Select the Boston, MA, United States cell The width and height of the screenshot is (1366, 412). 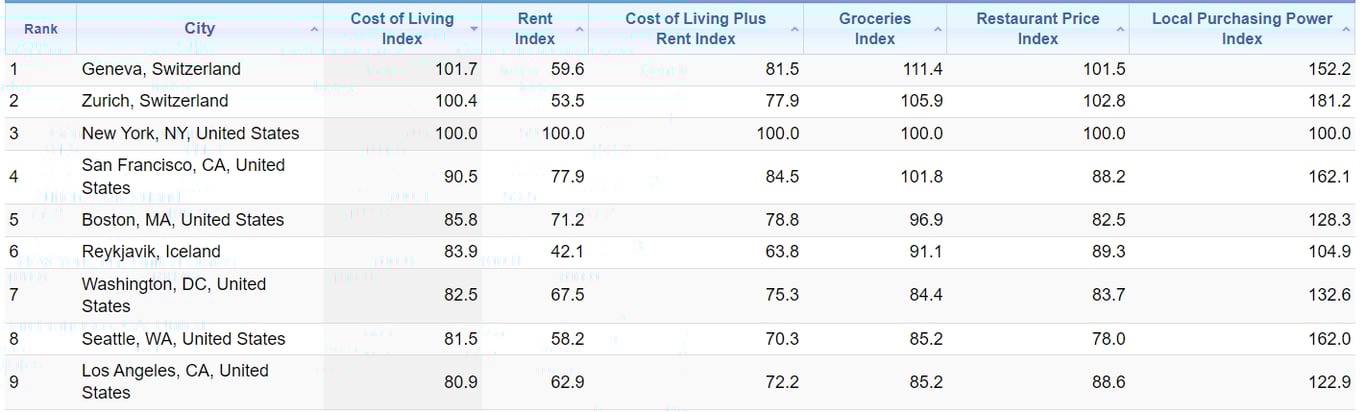(183, 220)
